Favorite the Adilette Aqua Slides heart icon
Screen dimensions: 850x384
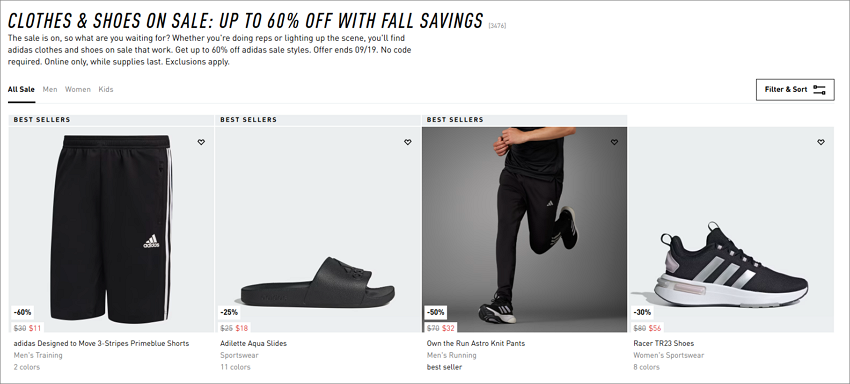click(x=408, y=142)
